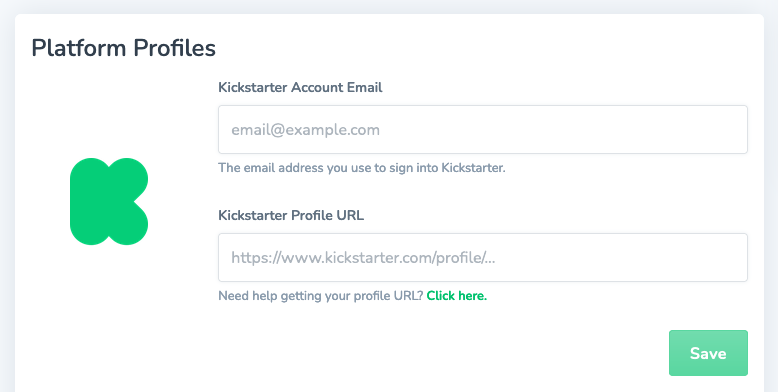
Task: Select the green K brand image
Action: pos(109,201)
